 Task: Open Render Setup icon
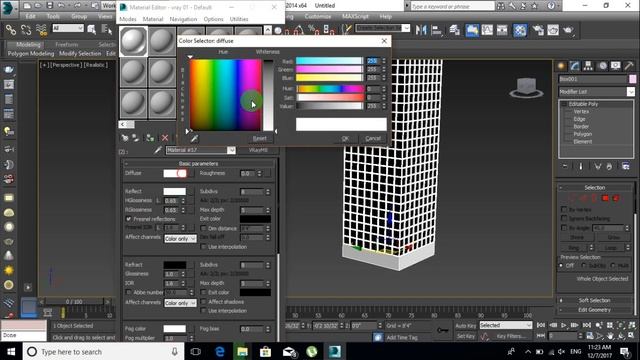[538, 30]
